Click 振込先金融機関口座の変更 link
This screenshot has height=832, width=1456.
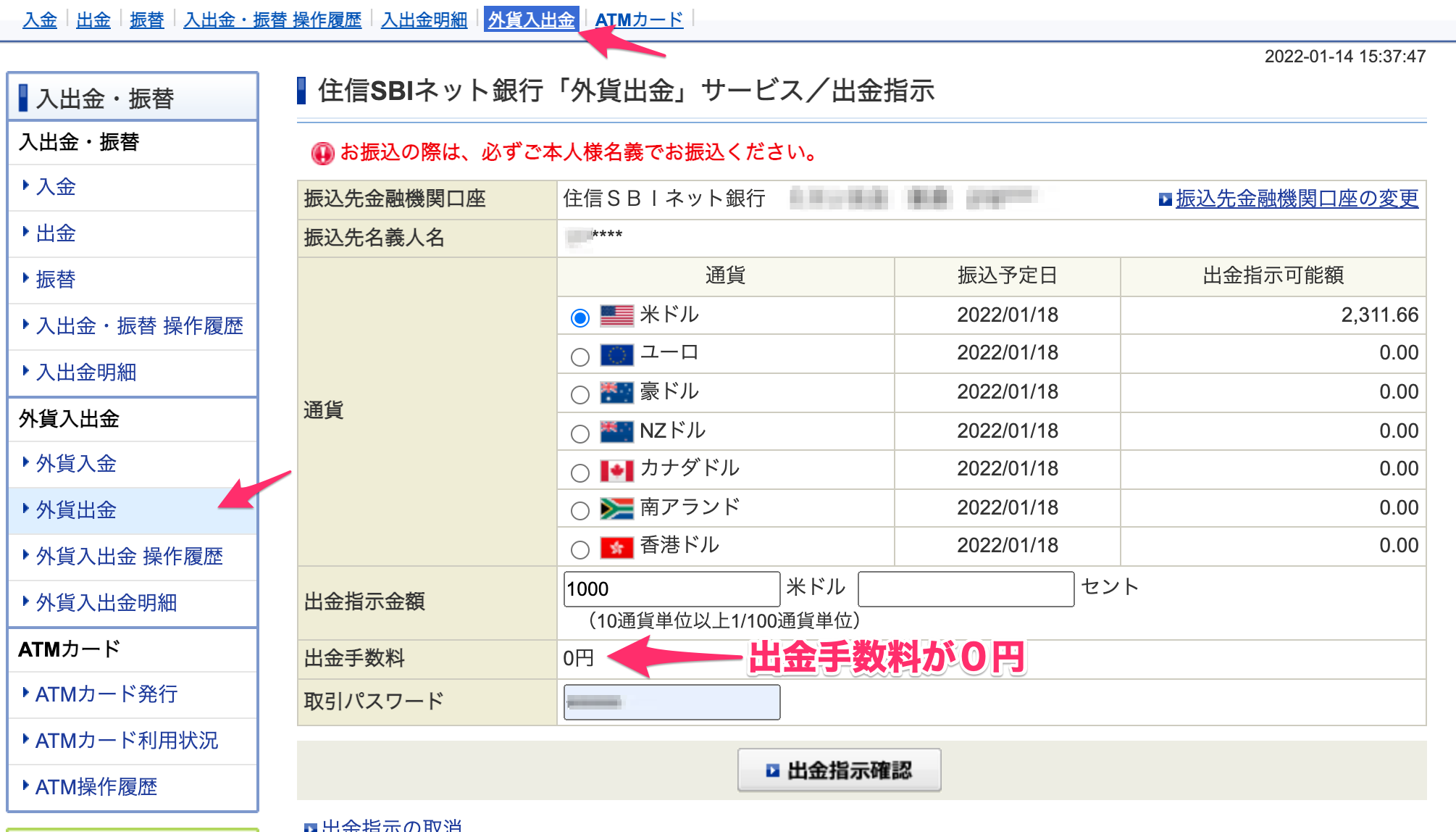tap(1297, 199)
